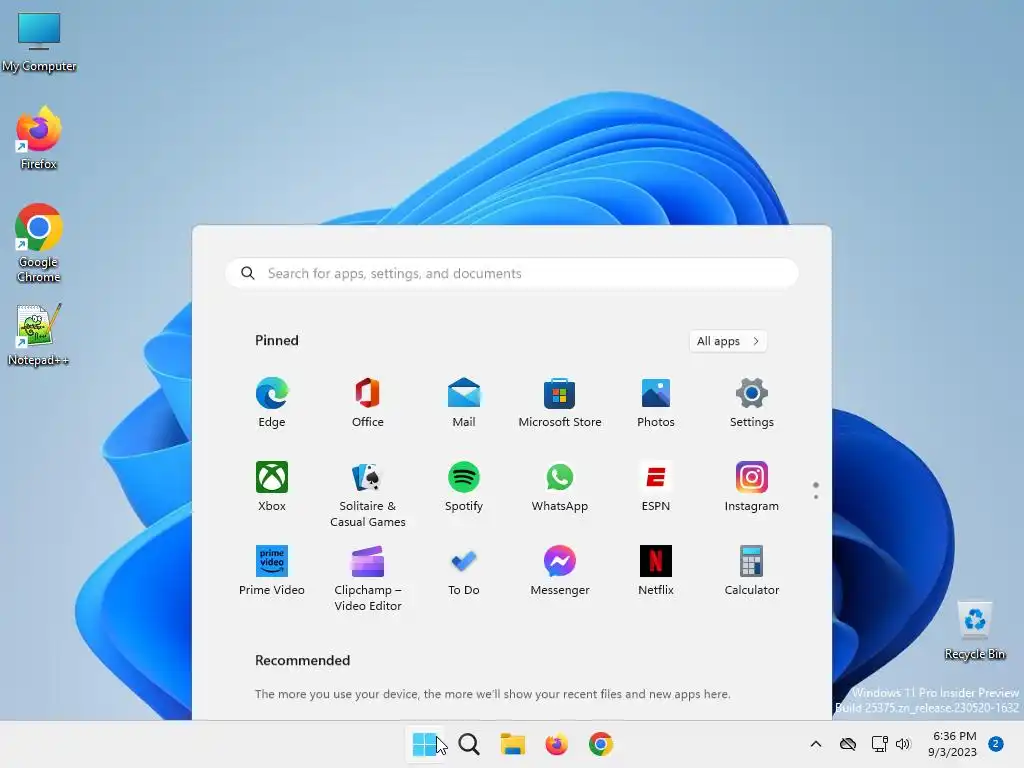1024x768 pixels.
Task: Open the Mail app
Action: 464,402
